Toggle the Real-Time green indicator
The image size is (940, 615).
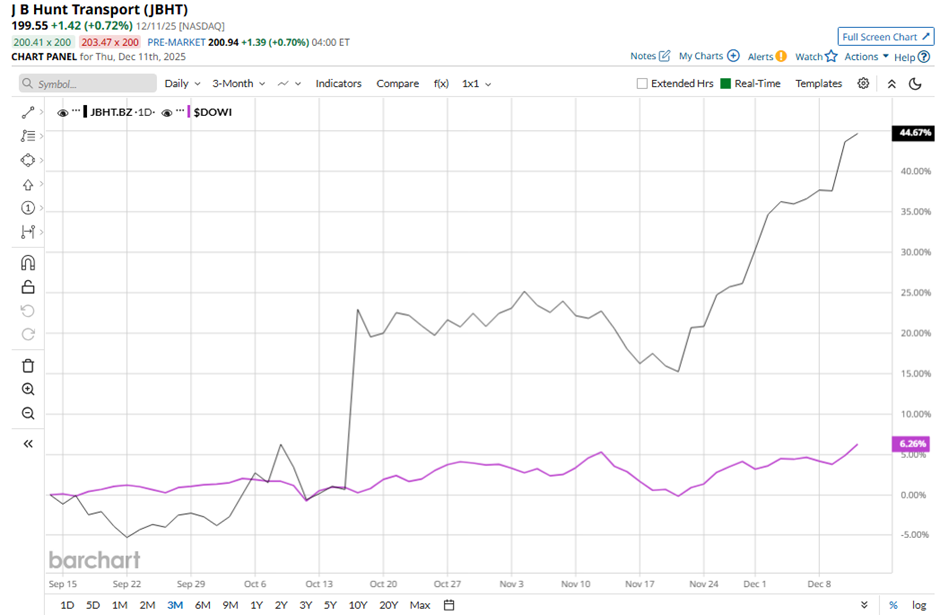725,83
